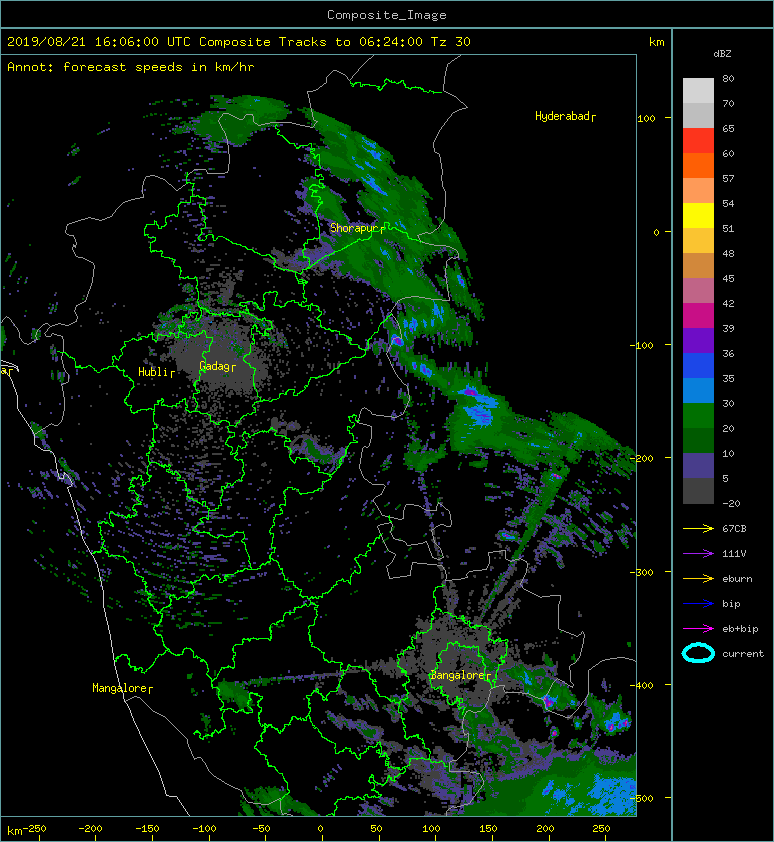
Task: Click the 60 dBZ orange swatch
Action: click(x=698, y=165)
